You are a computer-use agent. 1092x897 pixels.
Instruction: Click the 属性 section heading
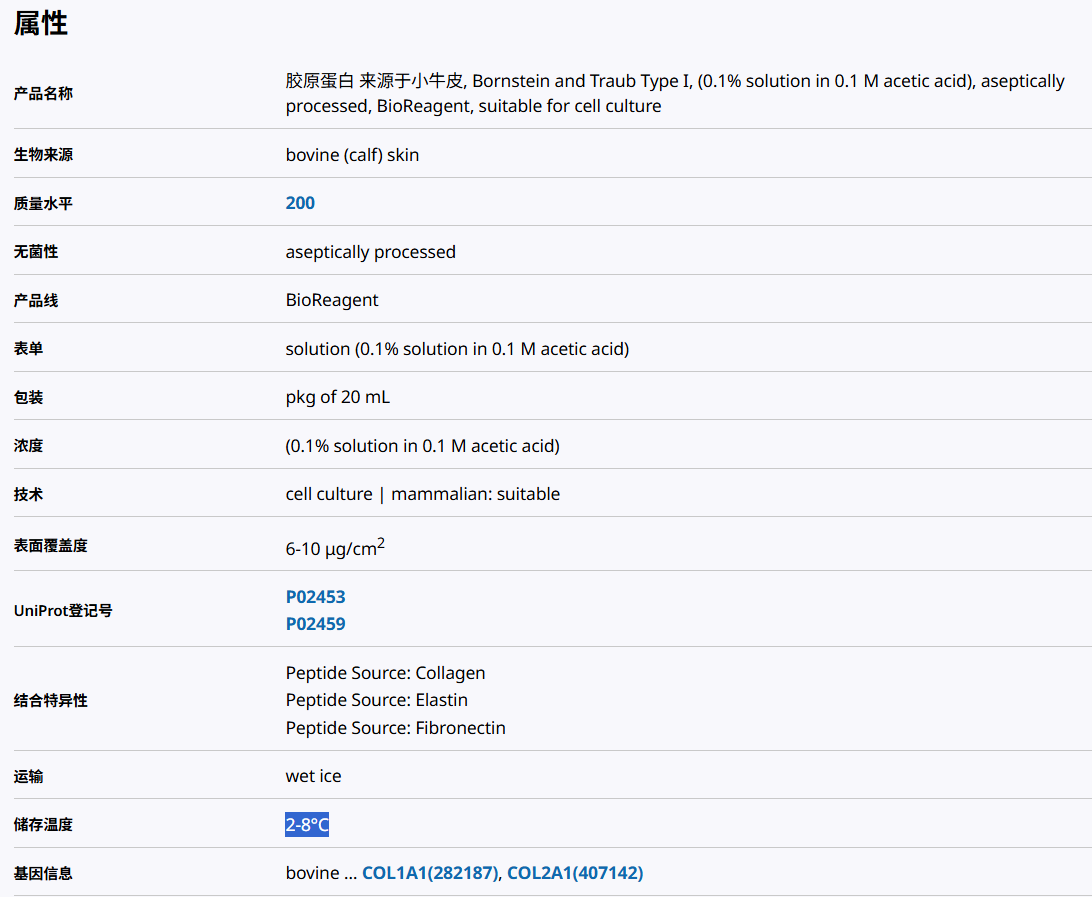pos(41,24)
